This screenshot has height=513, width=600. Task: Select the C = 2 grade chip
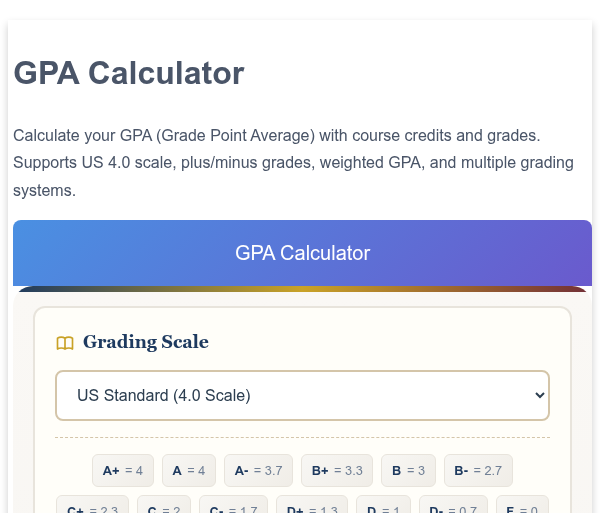tap(164, 504)
